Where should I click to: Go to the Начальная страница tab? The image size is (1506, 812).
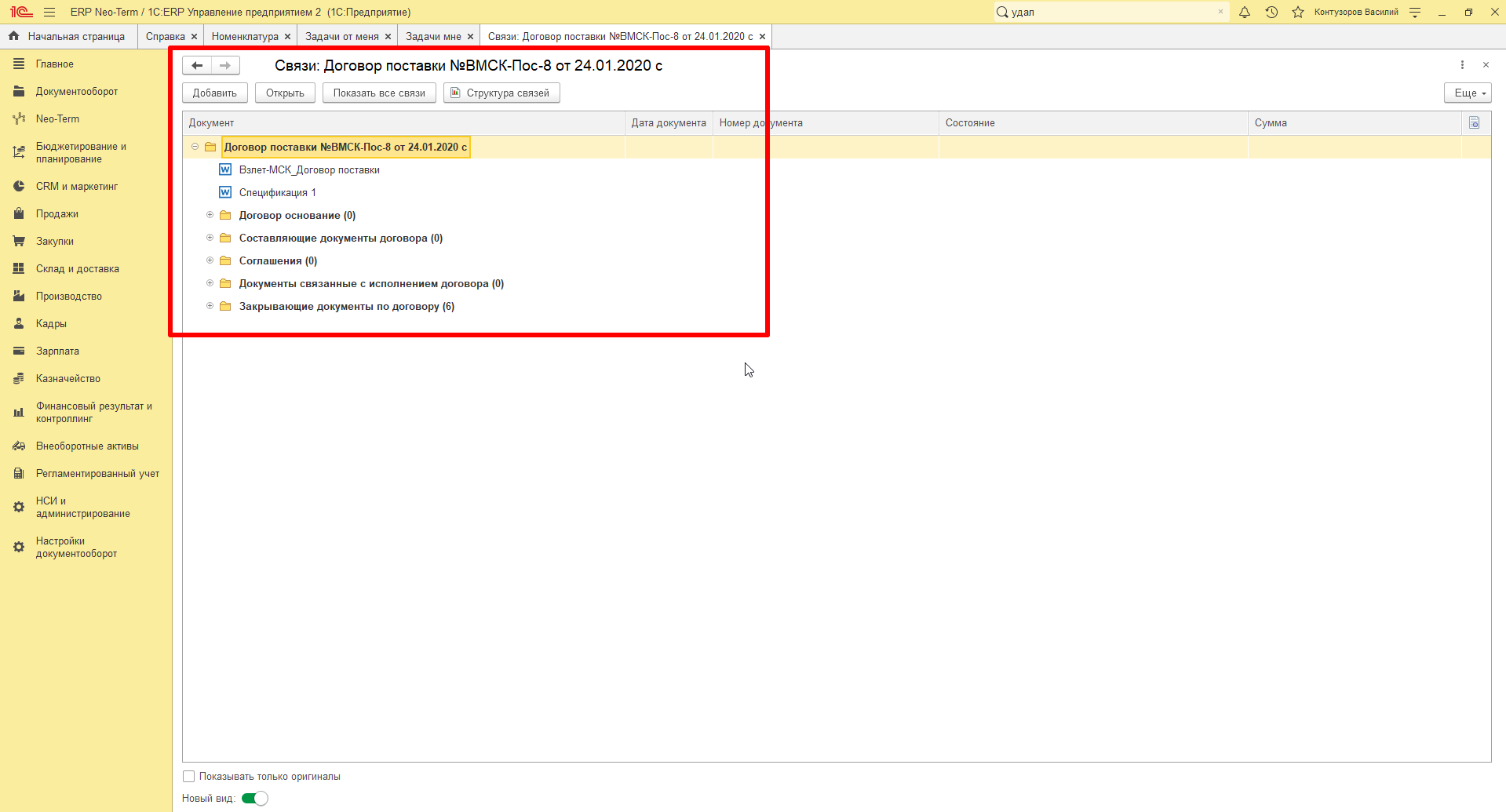(x=69, y=36)
